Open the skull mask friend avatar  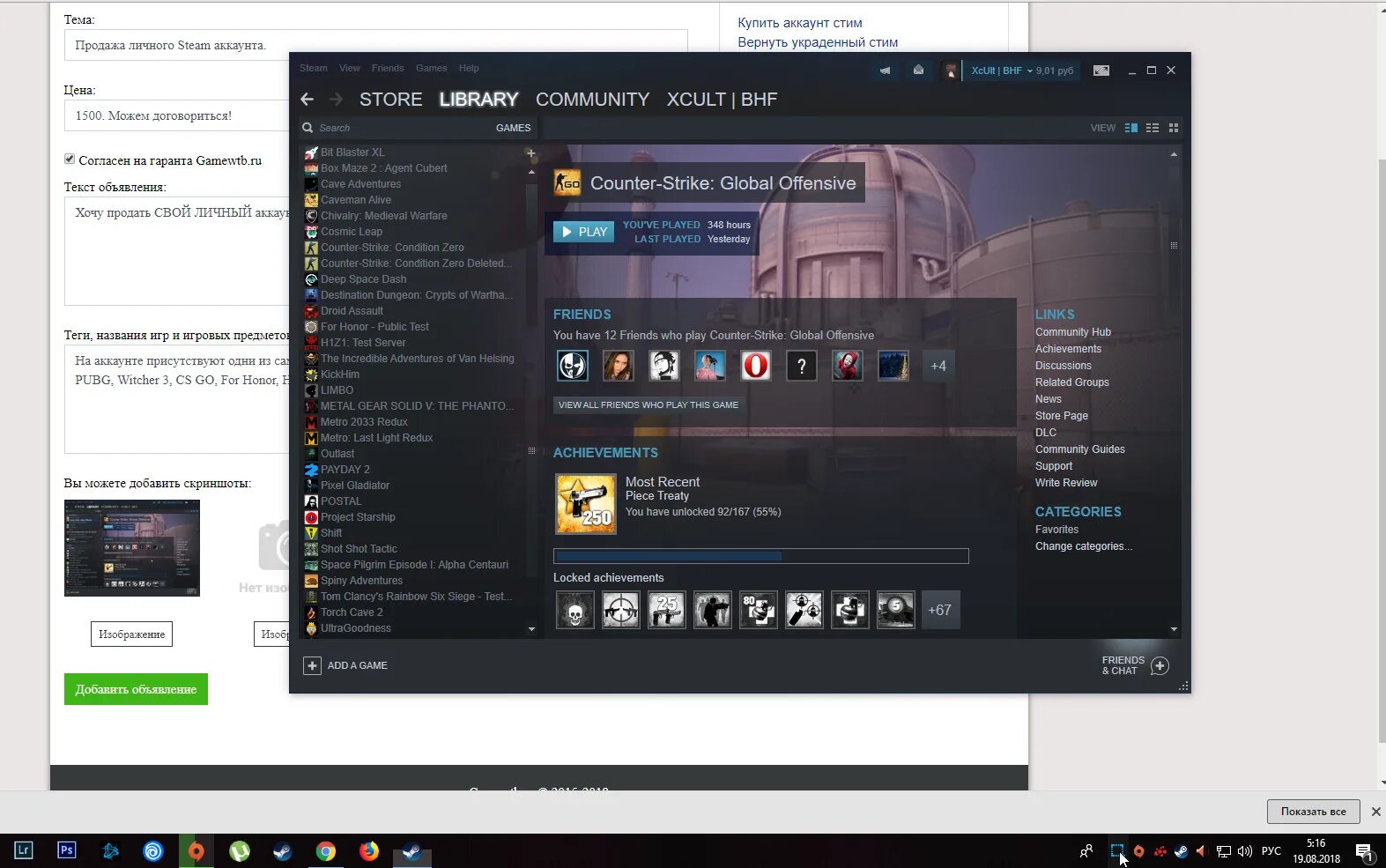[573, 366]
